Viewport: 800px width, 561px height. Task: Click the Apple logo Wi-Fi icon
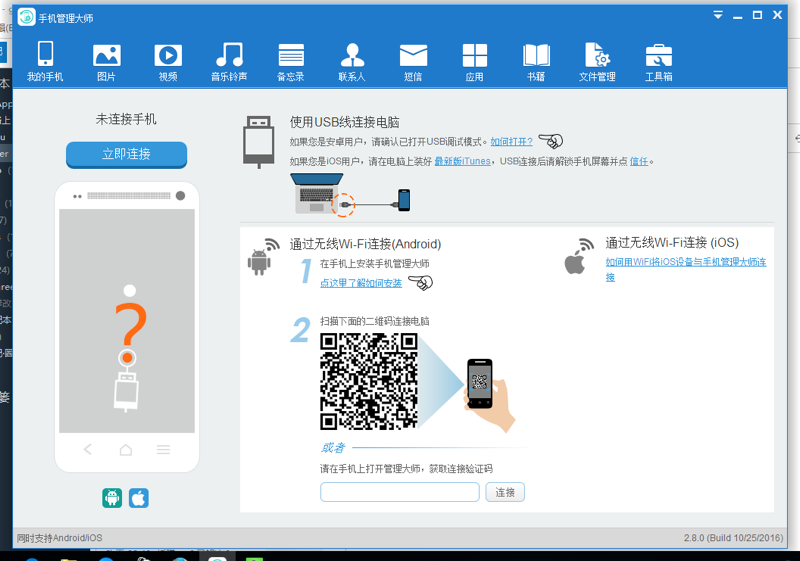579,257
